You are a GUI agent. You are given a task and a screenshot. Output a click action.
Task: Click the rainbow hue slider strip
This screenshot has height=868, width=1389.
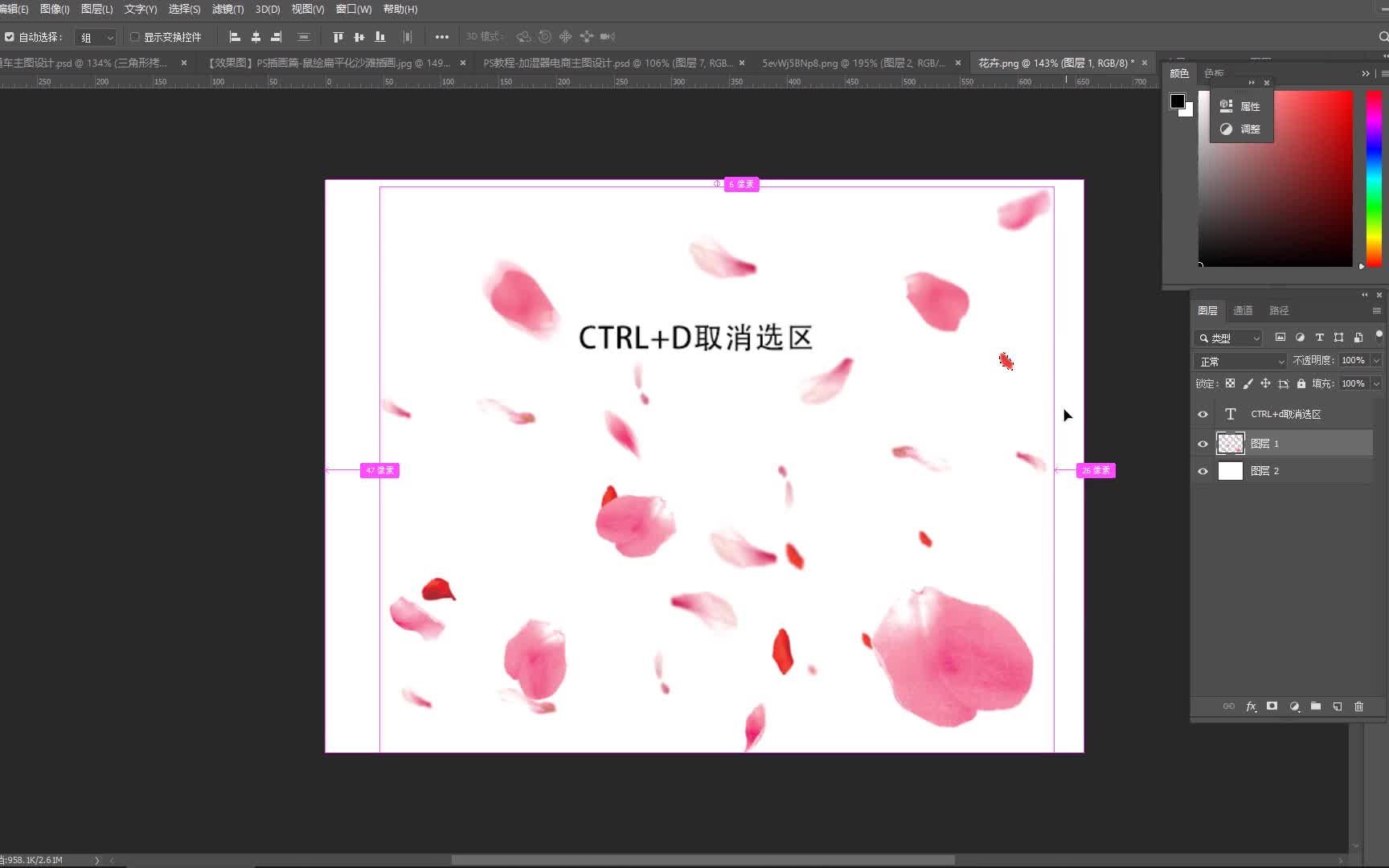click(1374, 178)
